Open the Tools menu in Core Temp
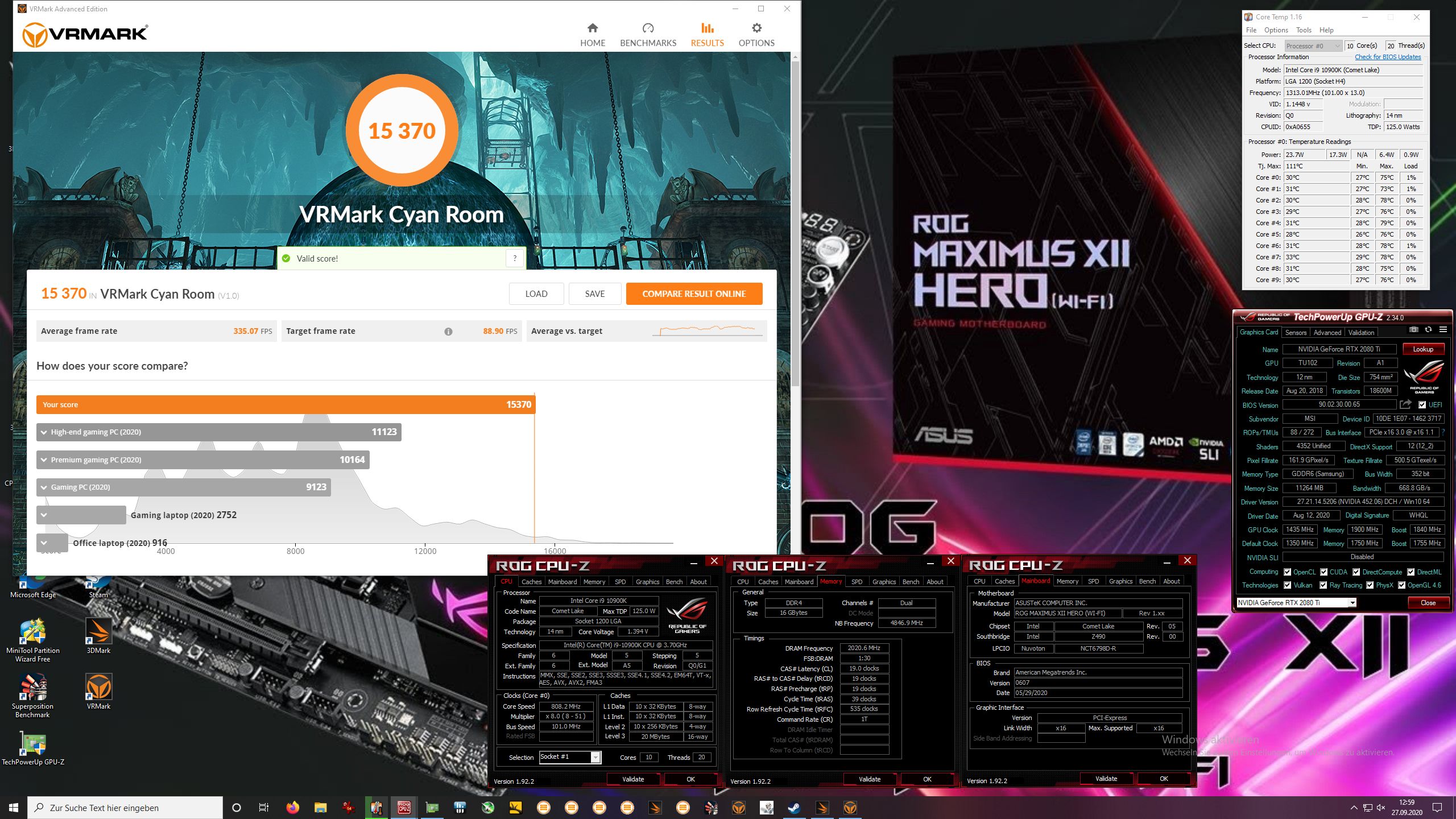 [1304, 30]
